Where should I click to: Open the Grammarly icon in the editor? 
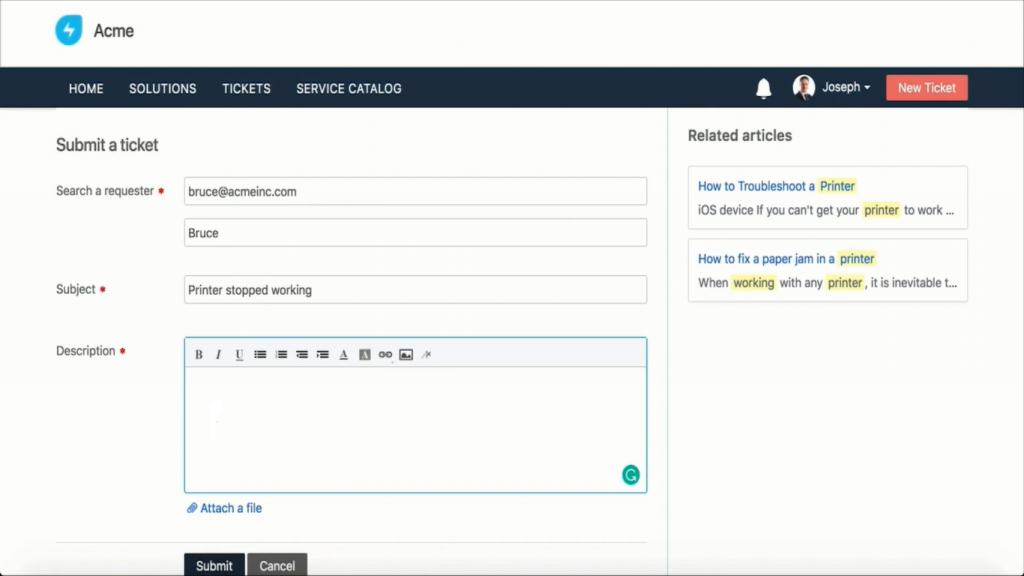click(630, 475)
